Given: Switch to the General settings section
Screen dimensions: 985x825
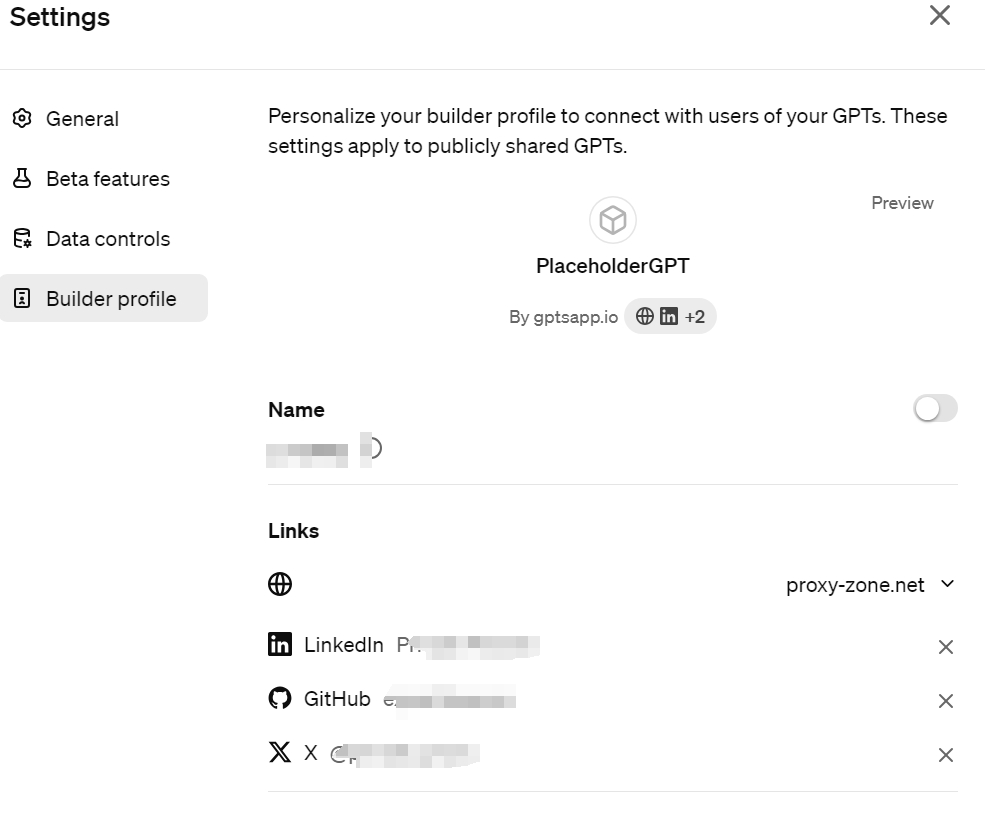Looking at the screenshot, I should [82, 118].
